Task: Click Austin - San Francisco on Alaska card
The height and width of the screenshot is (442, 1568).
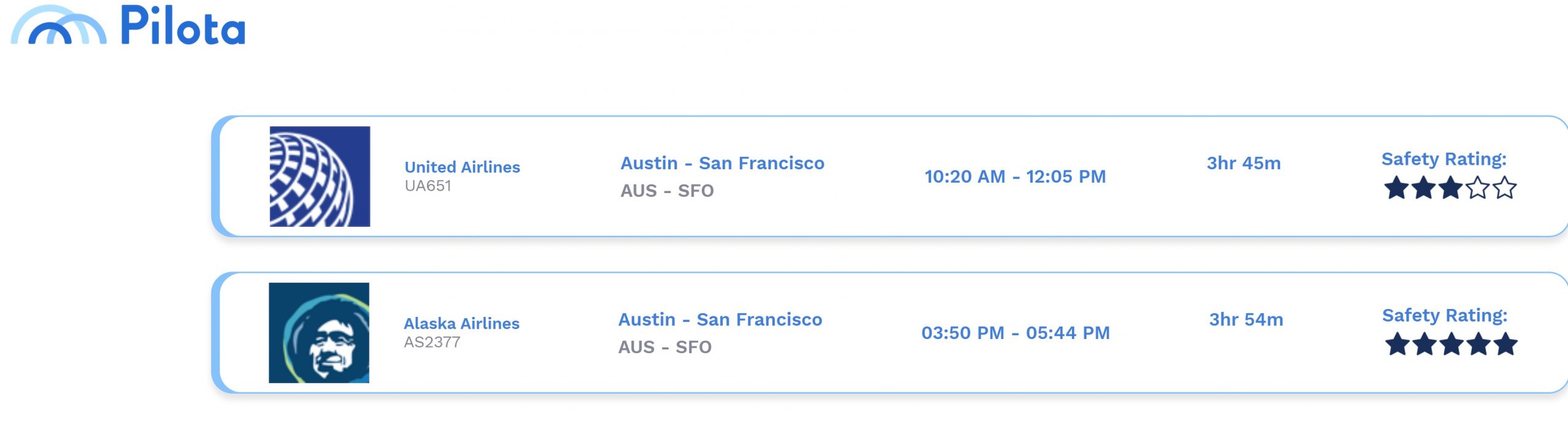Action: (x=720, y=319)
